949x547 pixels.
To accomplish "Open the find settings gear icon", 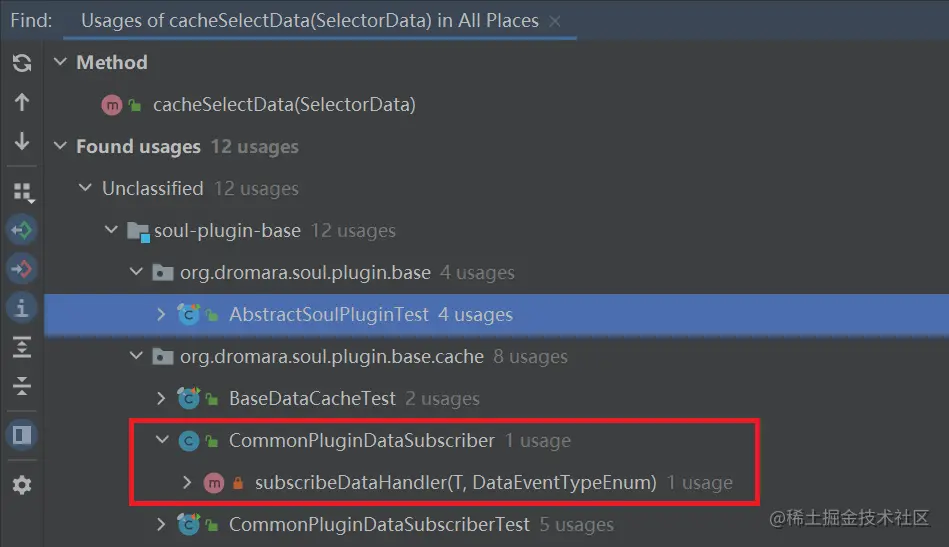I will point(21,485).
